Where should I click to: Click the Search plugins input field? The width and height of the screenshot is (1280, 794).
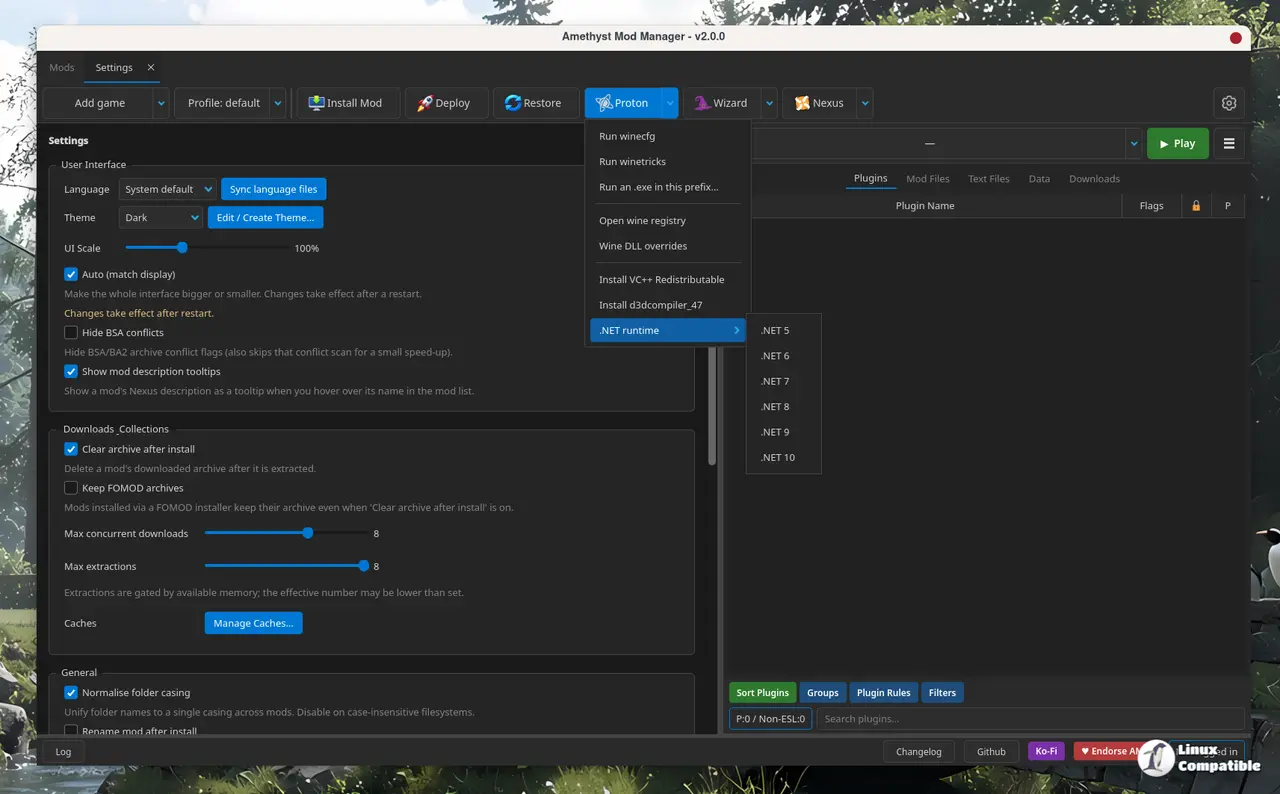coord(1030,719)
